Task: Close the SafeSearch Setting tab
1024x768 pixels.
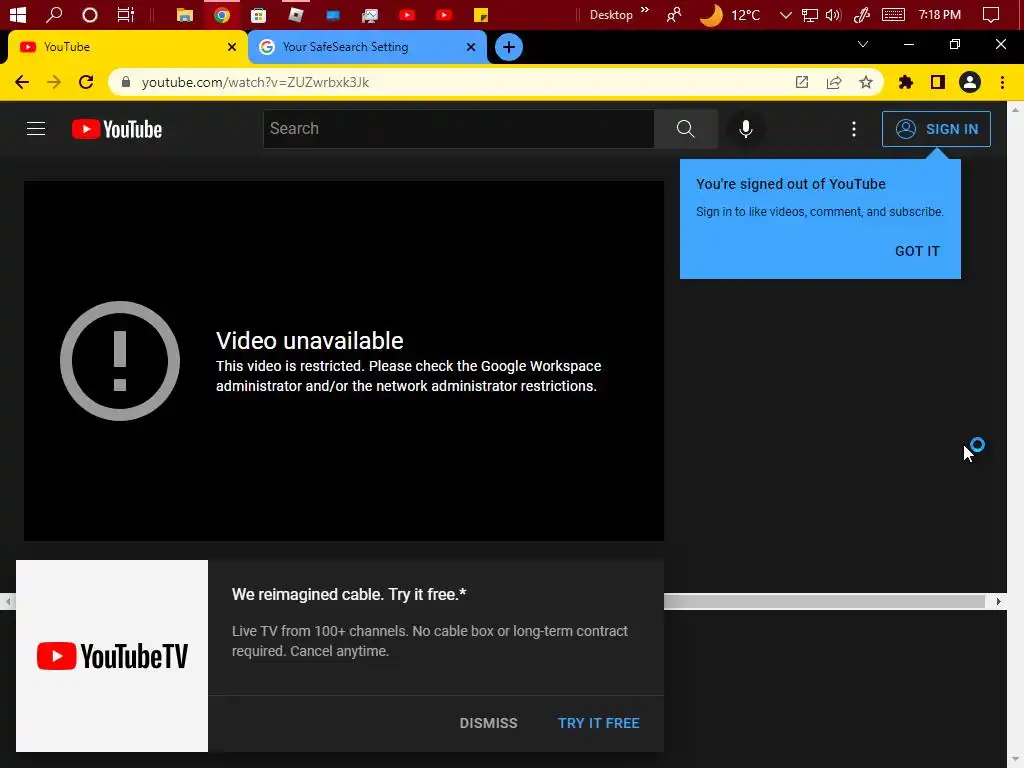Action: [x=470, y=47]
